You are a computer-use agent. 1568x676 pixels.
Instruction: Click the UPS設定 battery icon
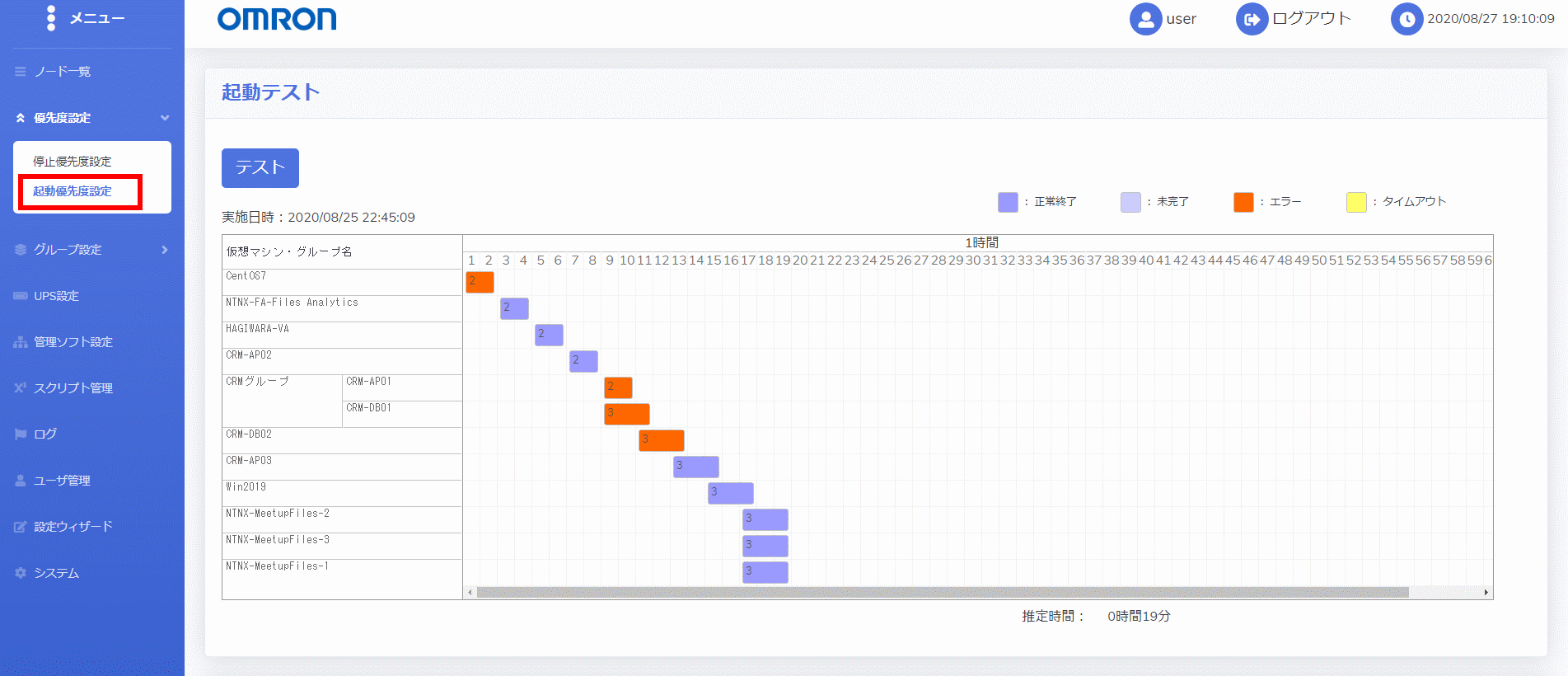coord(21,296)
